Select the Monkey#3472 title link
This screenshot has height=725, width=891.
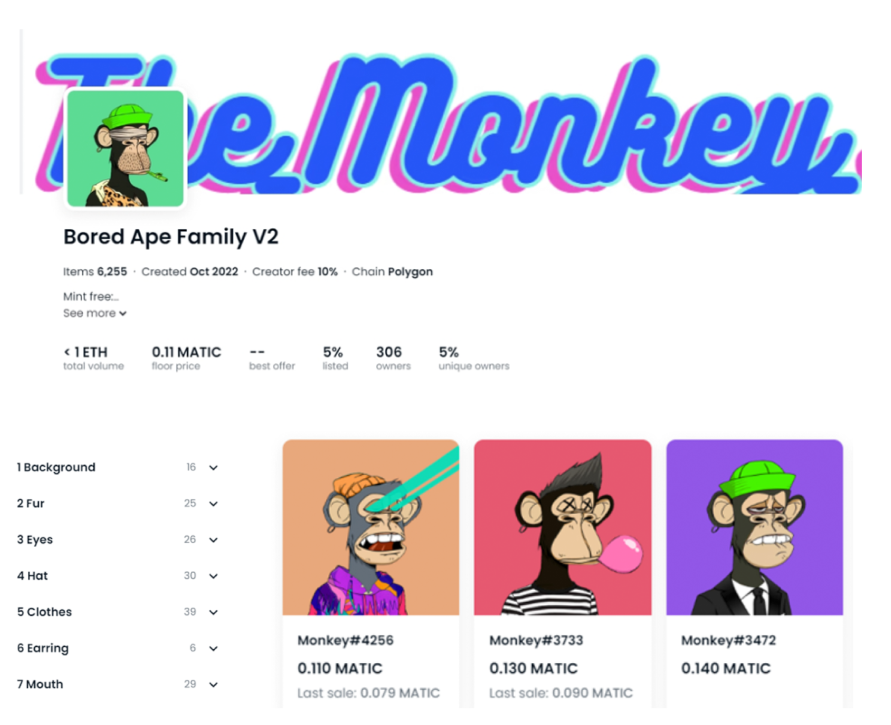point(728,640)
